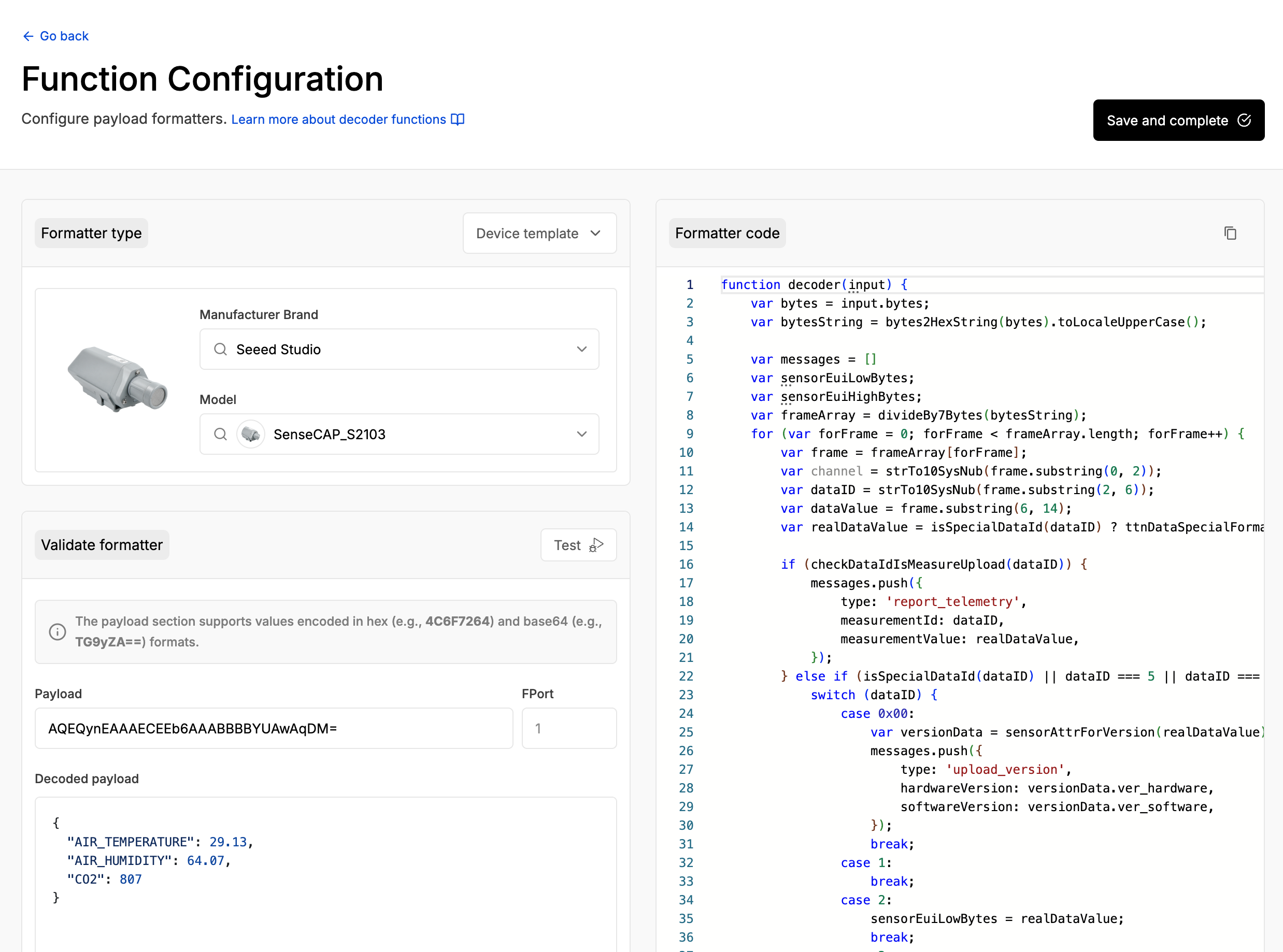Image resolution: width=1283 pixels, height=952 pixels.
Task: Open the Manufacturer Brand Seeed Studio dropdown
Action: click(399, 349)
